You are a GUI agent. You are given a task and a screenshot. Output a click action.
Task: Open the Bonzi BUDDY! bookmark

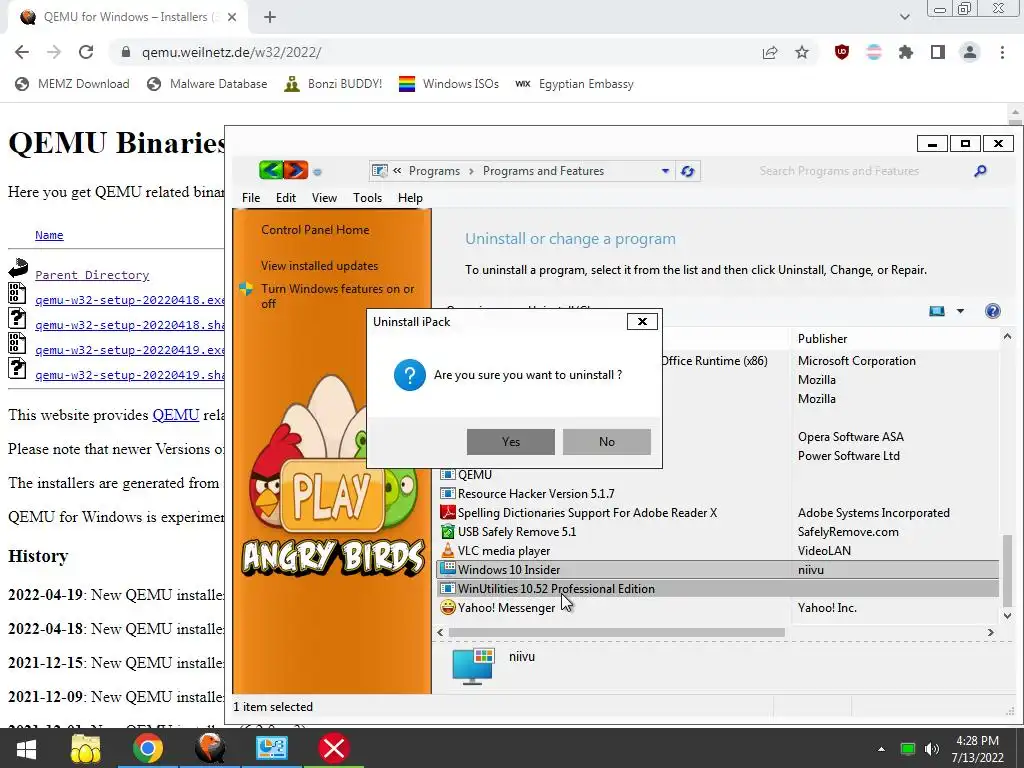point(333,84)
